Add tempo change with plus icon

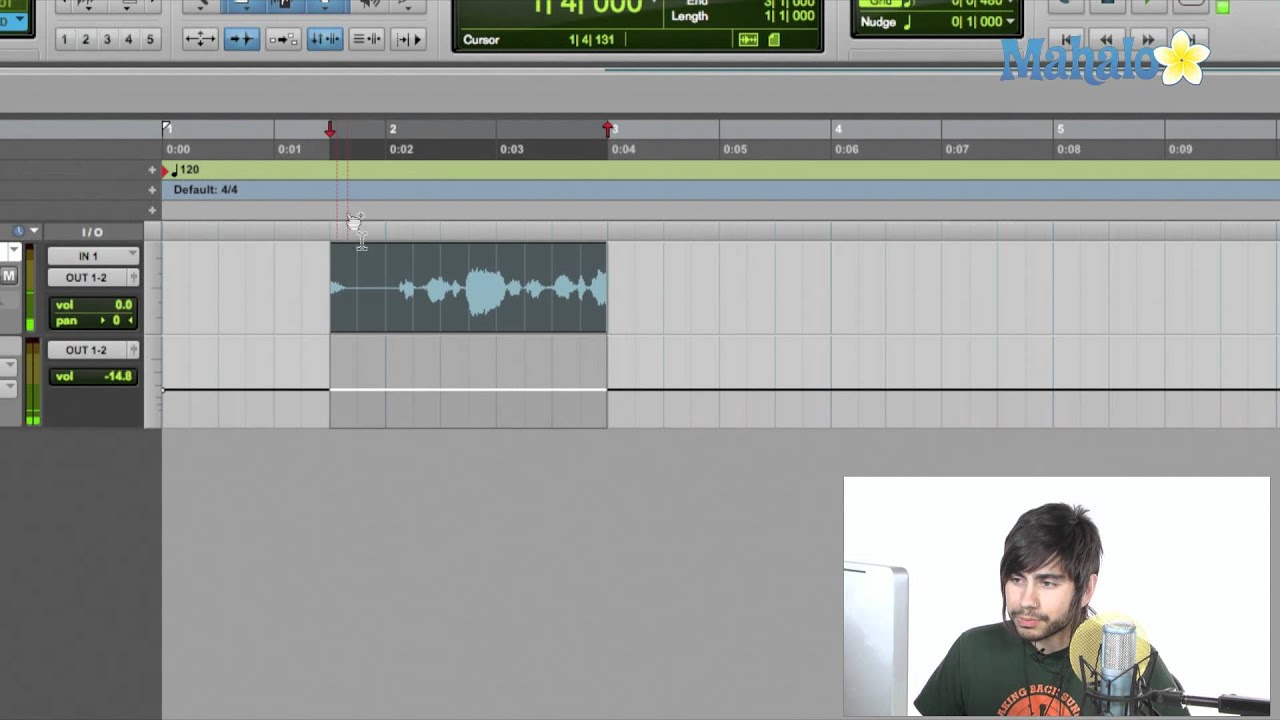[x=153, y=170]
